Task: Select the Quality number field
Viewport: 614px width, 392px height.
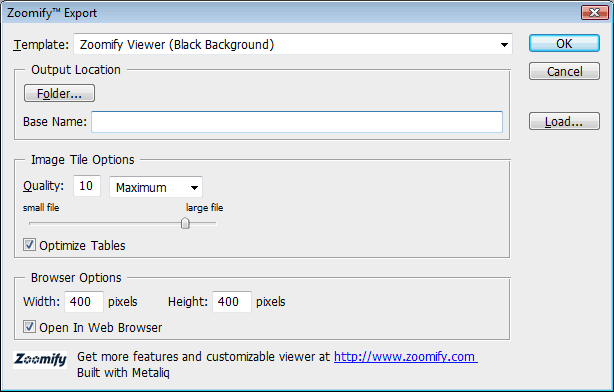Action: point(87,186)
